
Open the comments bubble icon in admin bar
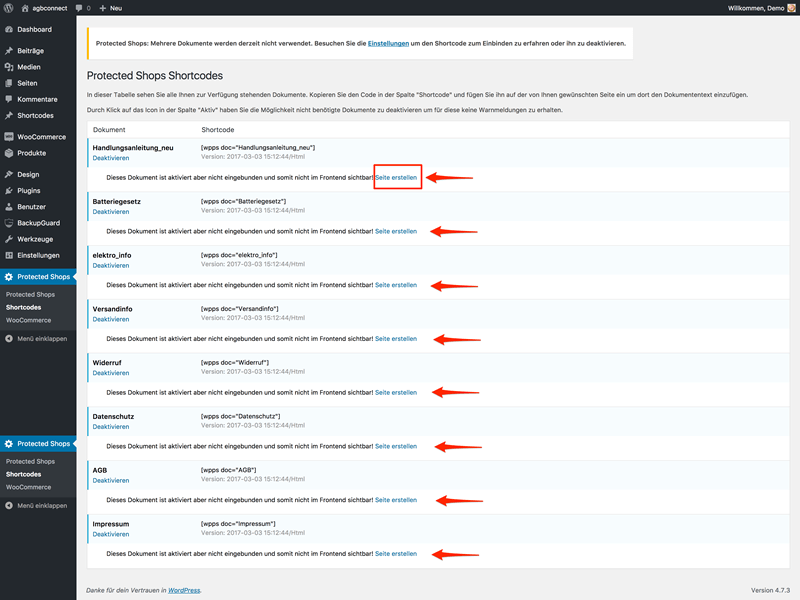[79, 8]
